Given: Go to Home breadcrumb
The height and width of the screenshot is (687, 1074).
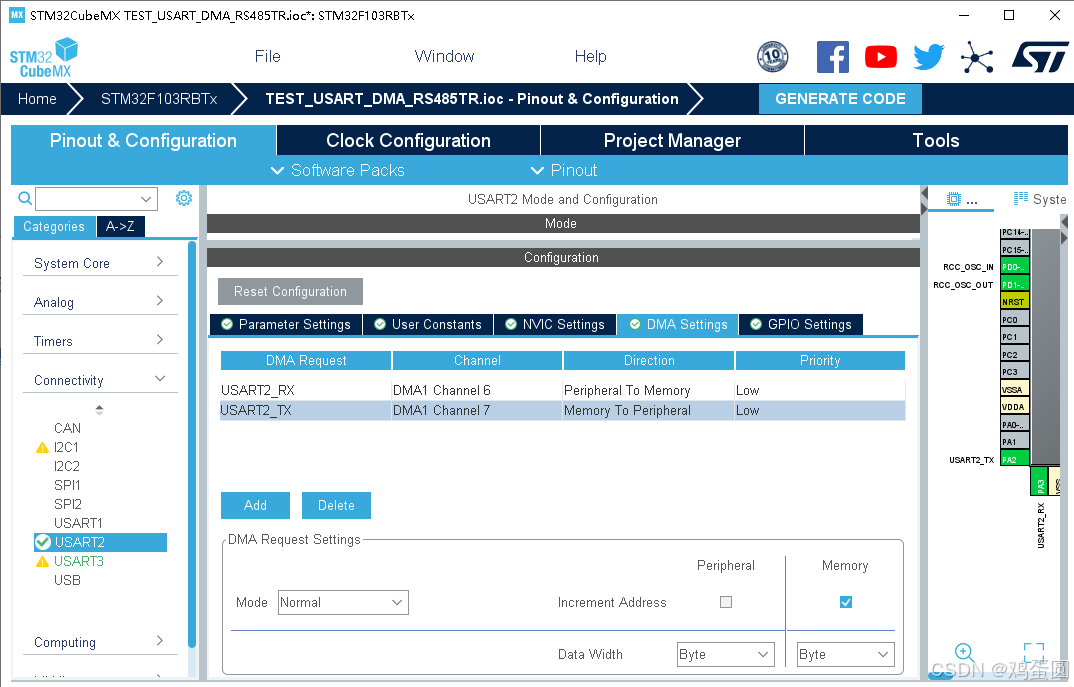Looking at the screenshot, I should click(x=37, y=99).
